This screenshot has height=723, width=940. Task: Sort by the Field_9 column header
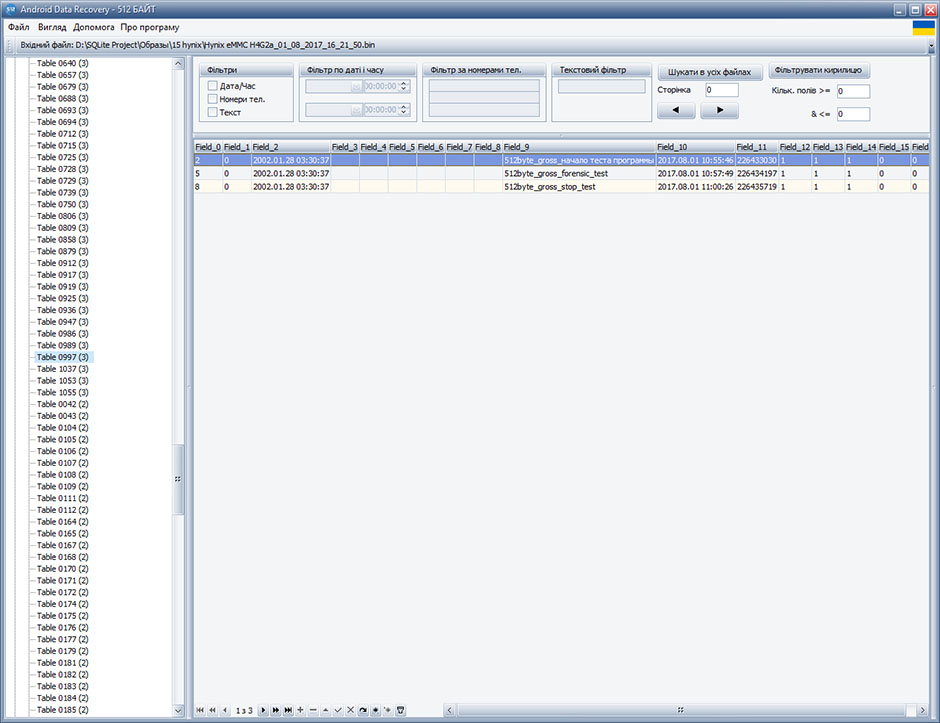(x=579, y=147)
